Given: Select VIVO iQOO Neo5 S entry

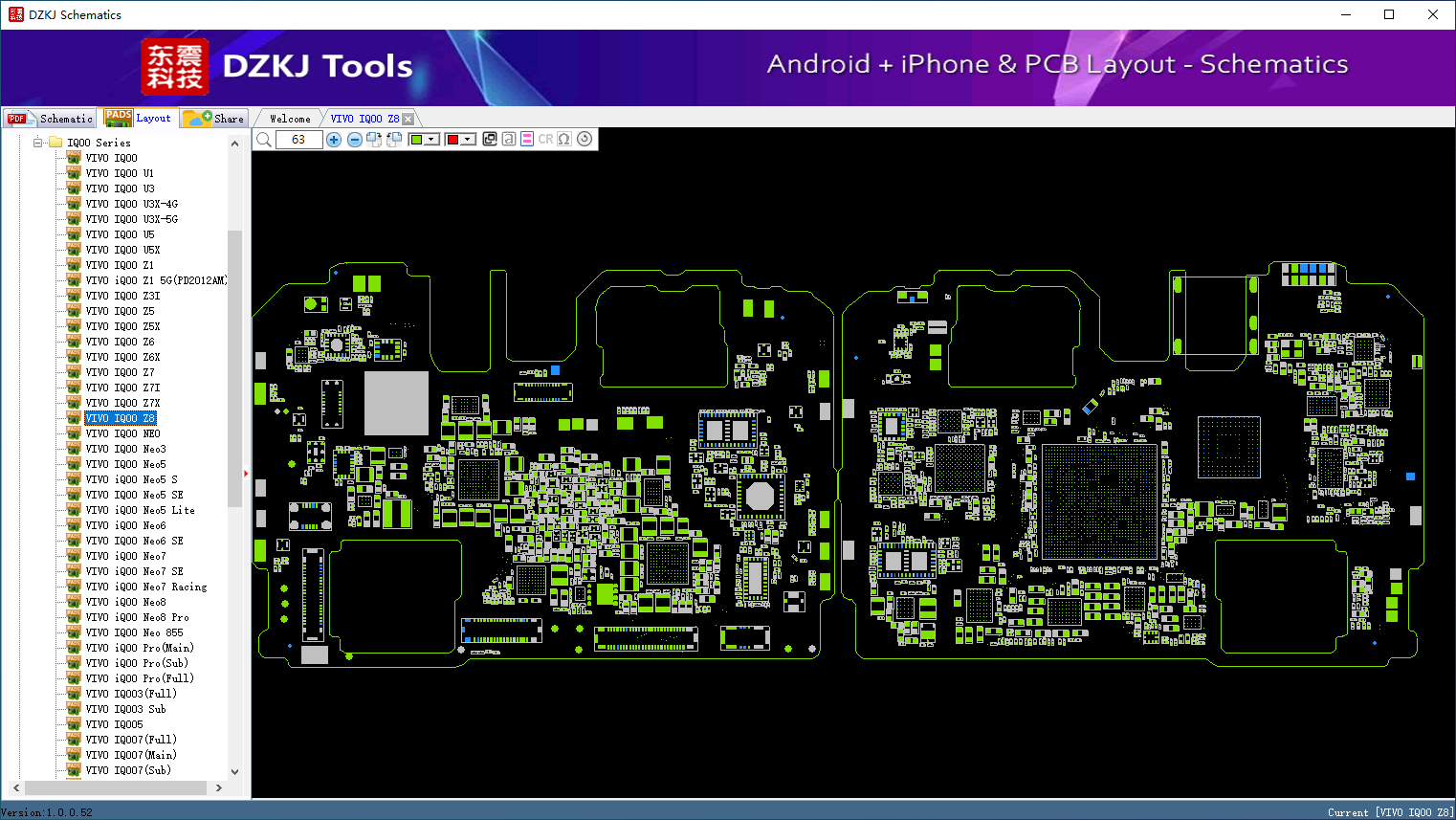Looking at the screenshot, I should tap(132, 479).
